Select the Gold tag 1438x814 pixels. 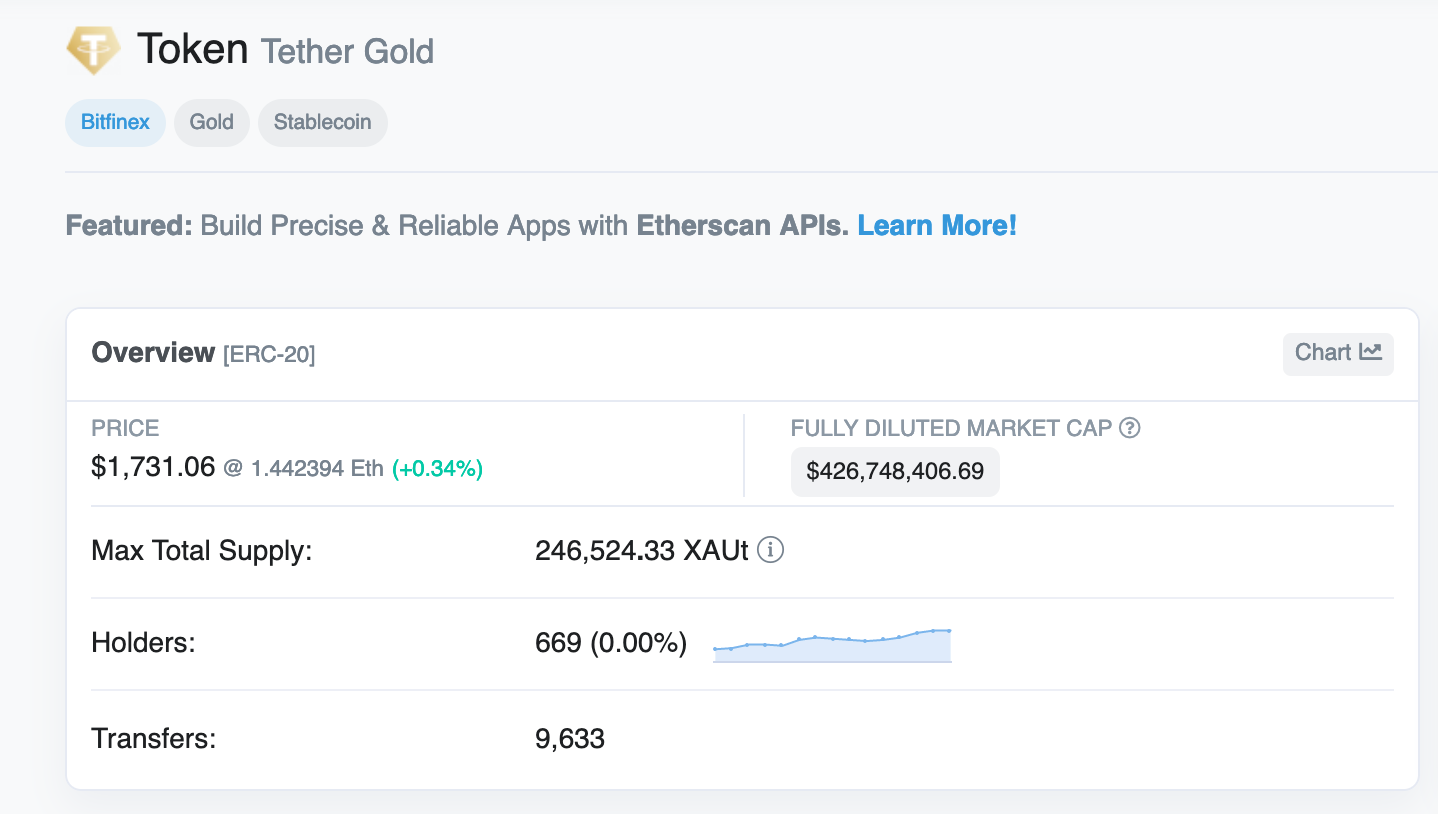tap(212, 122)
